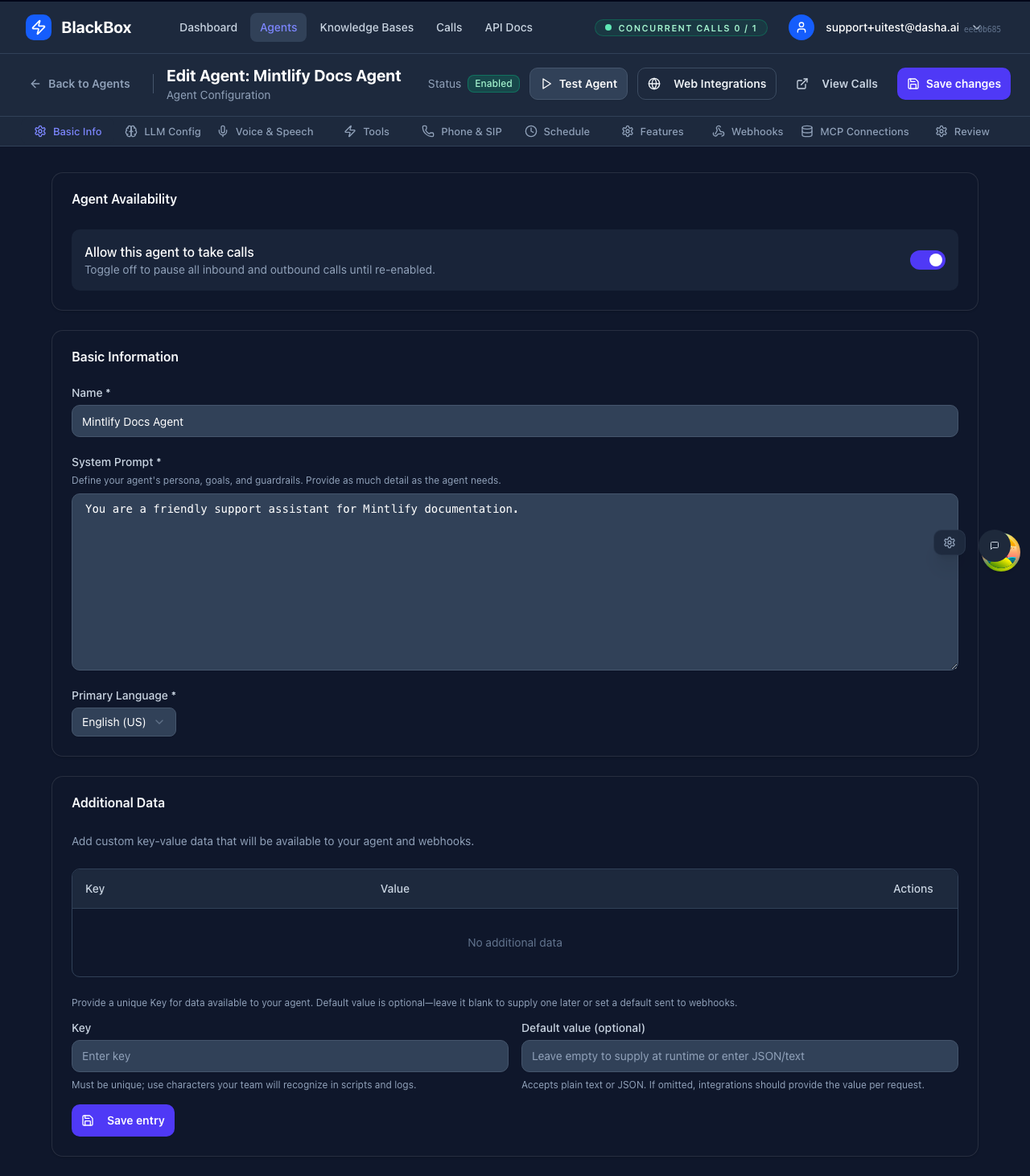Click the Webhooks icon
This screenshot has width=1030, height=1176.
pyautogui.click(x=717, y=131)
